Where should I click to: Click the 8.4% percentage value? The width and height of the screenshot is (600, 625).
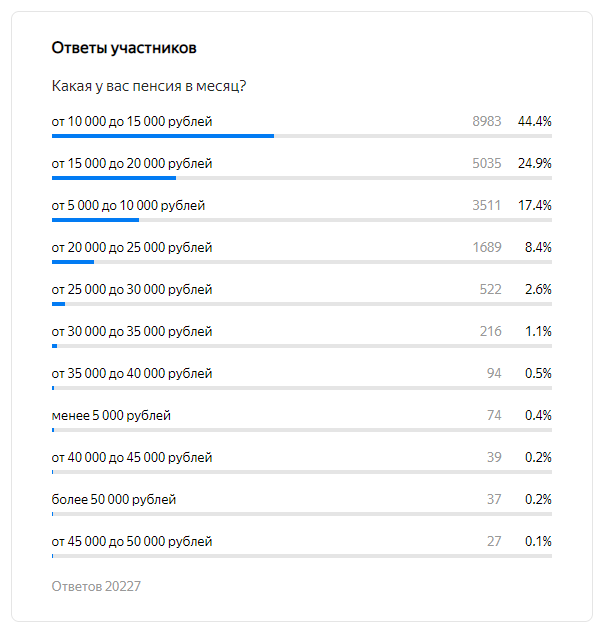(538, 248)
